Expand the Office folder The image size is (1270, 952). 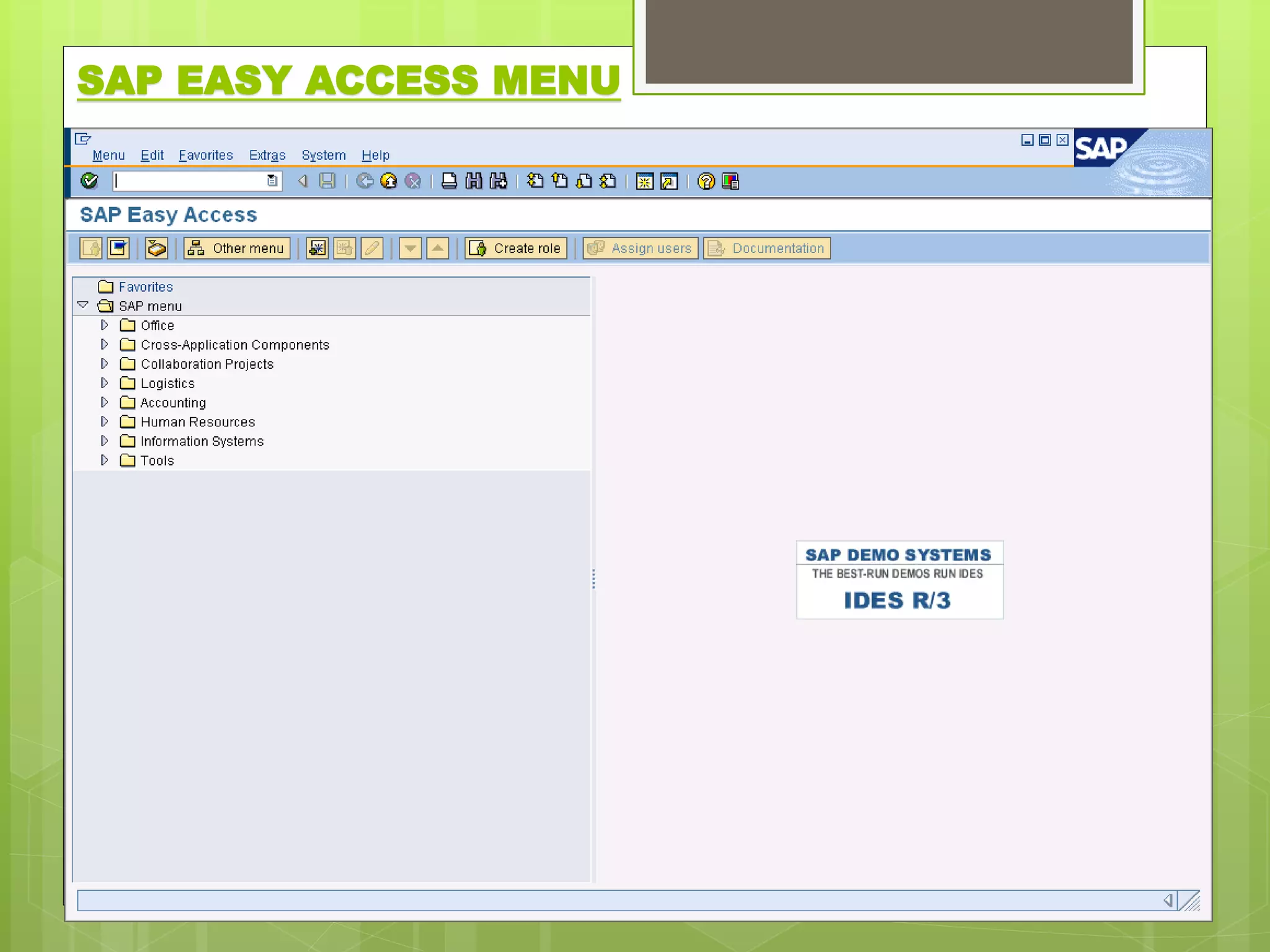(104, 325)
